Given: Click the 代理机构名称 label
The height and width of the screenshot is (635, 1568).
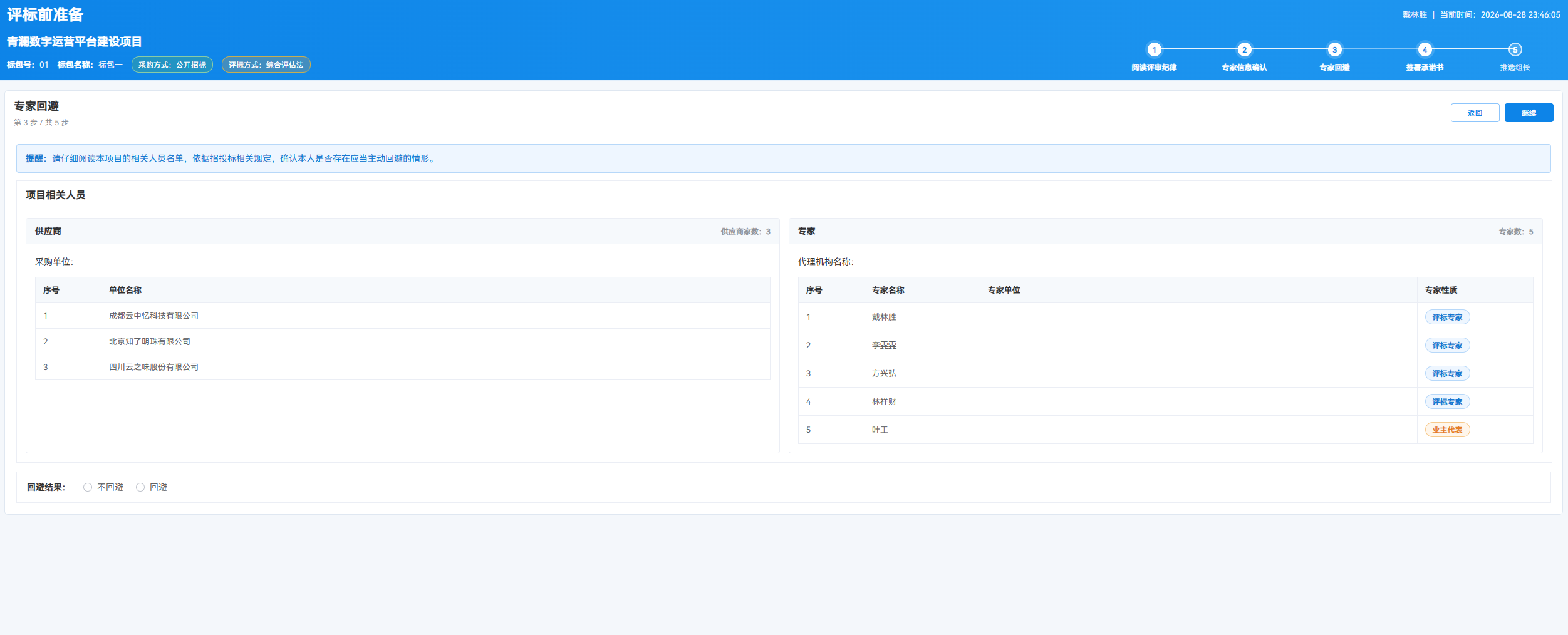Looking at the screenshot, I should pyautogui.click(x=826, y=262).
